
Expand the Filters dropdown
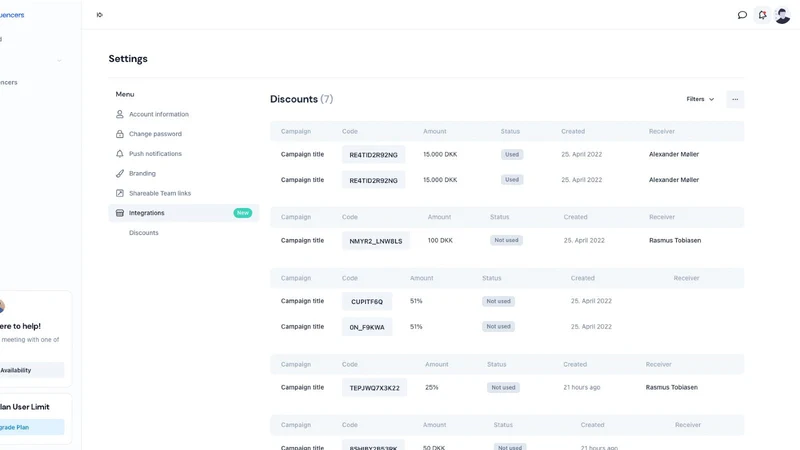click(700, 99)
